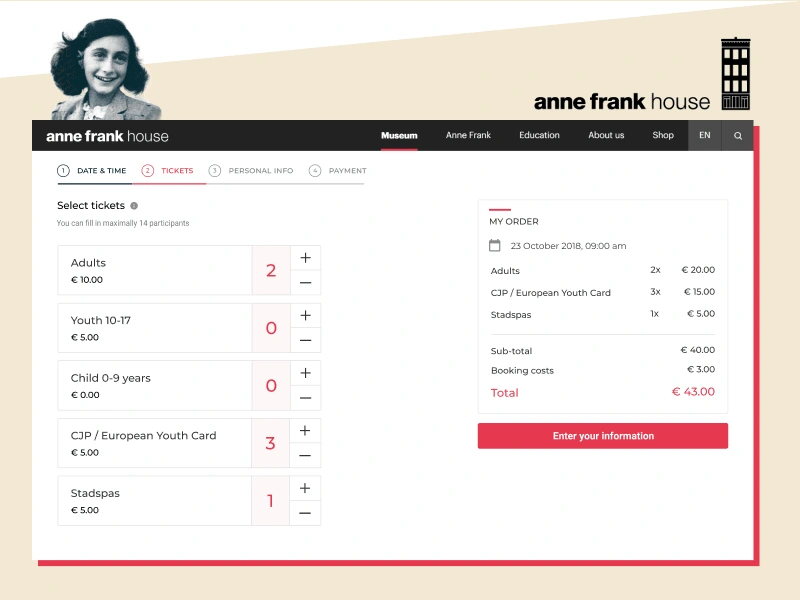Remove one Child 0-9 years ticket
The height and width of the screenshot is (600, 800).
(306, 398)
